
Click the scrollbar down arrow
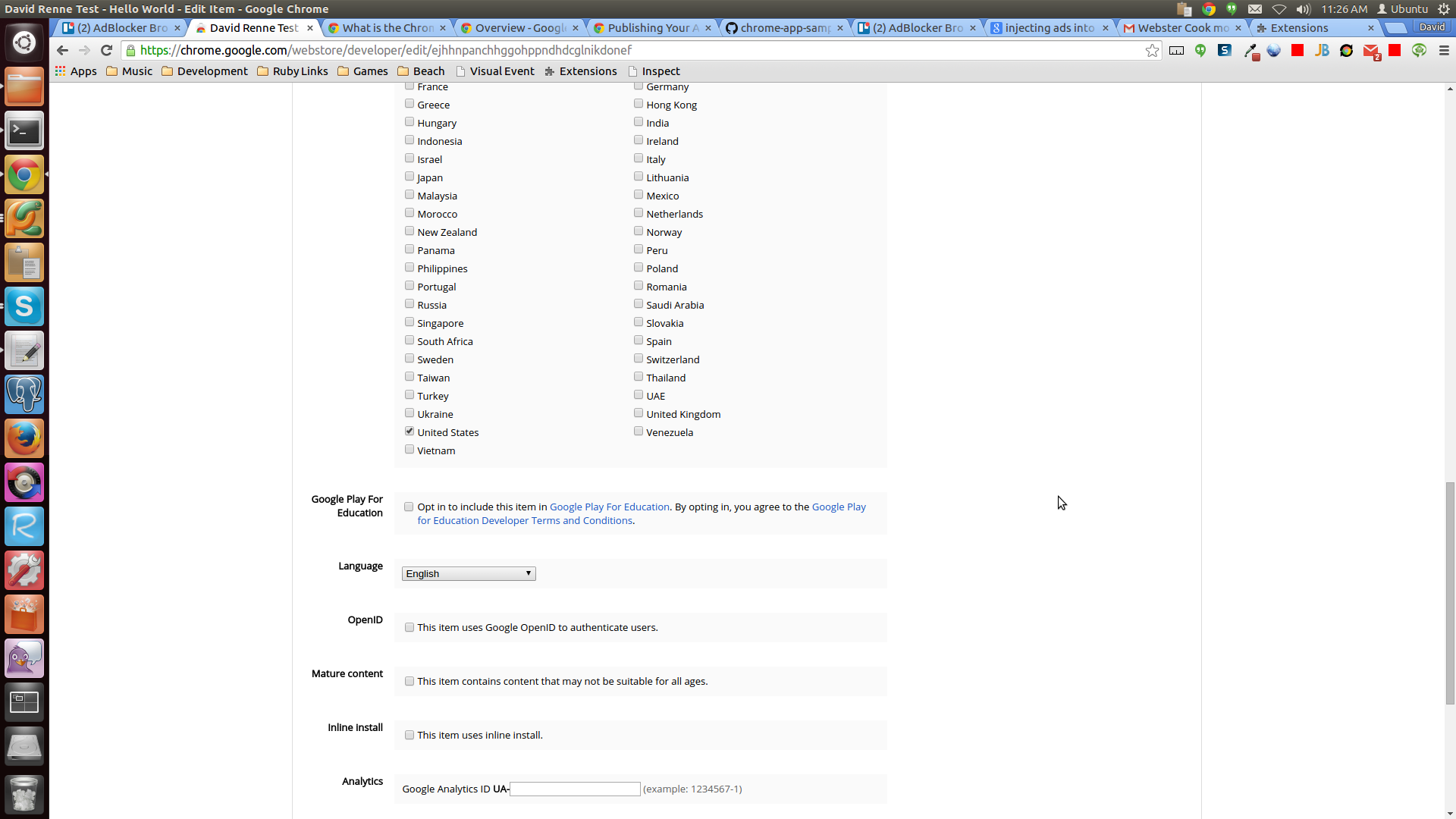click(1450, 813)
